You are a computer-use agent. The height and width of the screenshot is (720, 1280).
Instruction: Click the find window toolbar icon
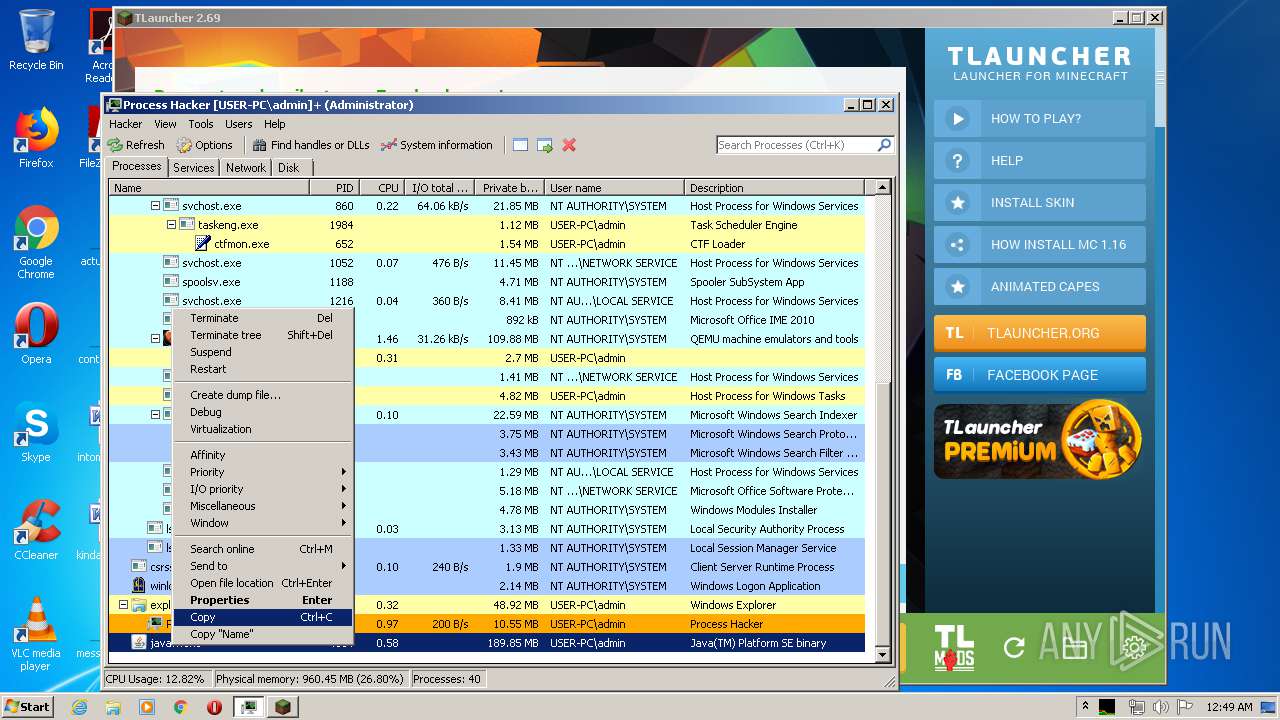pyautogui.click(x=520, y=145)
